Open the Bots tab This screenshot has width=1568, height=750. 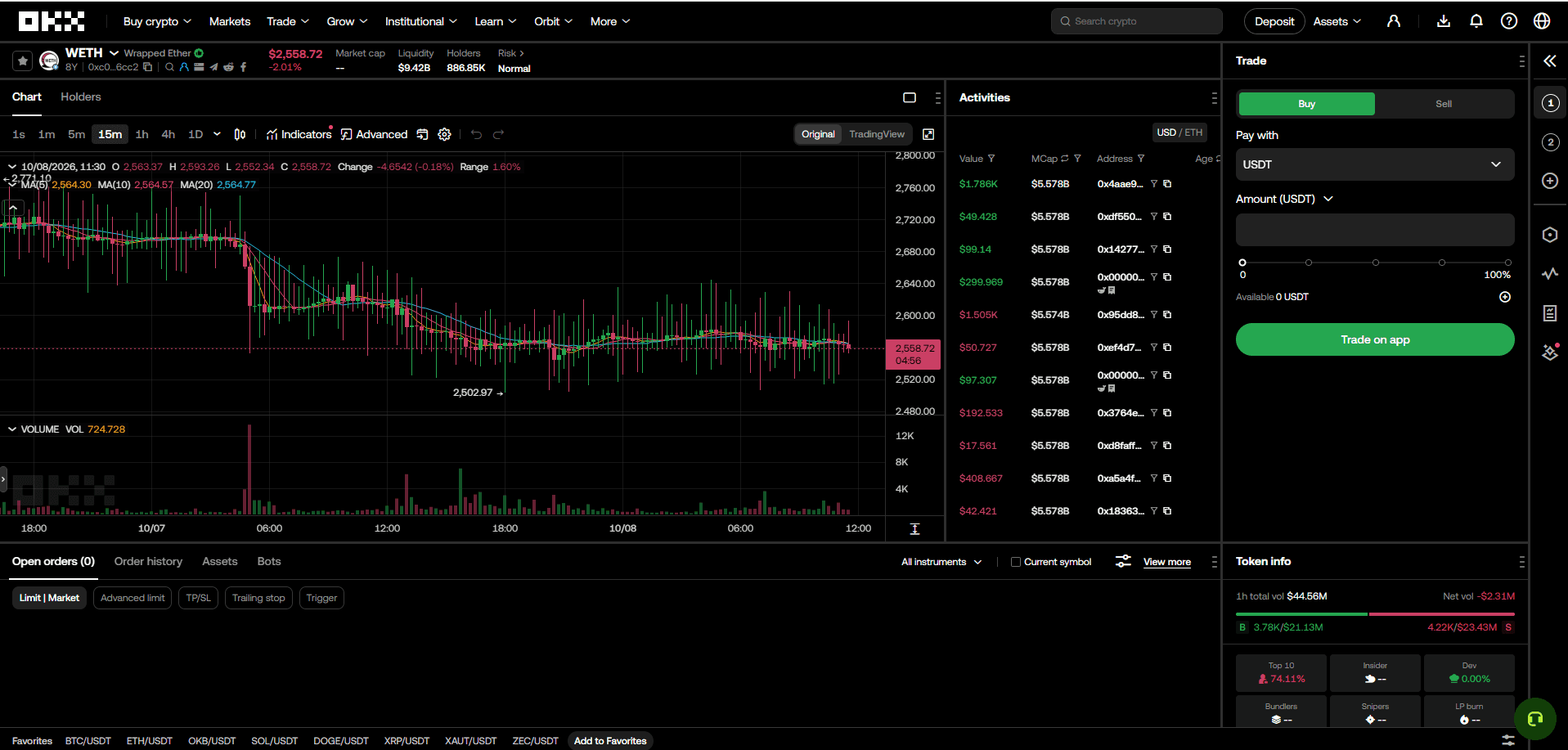(x=269, y=561)
